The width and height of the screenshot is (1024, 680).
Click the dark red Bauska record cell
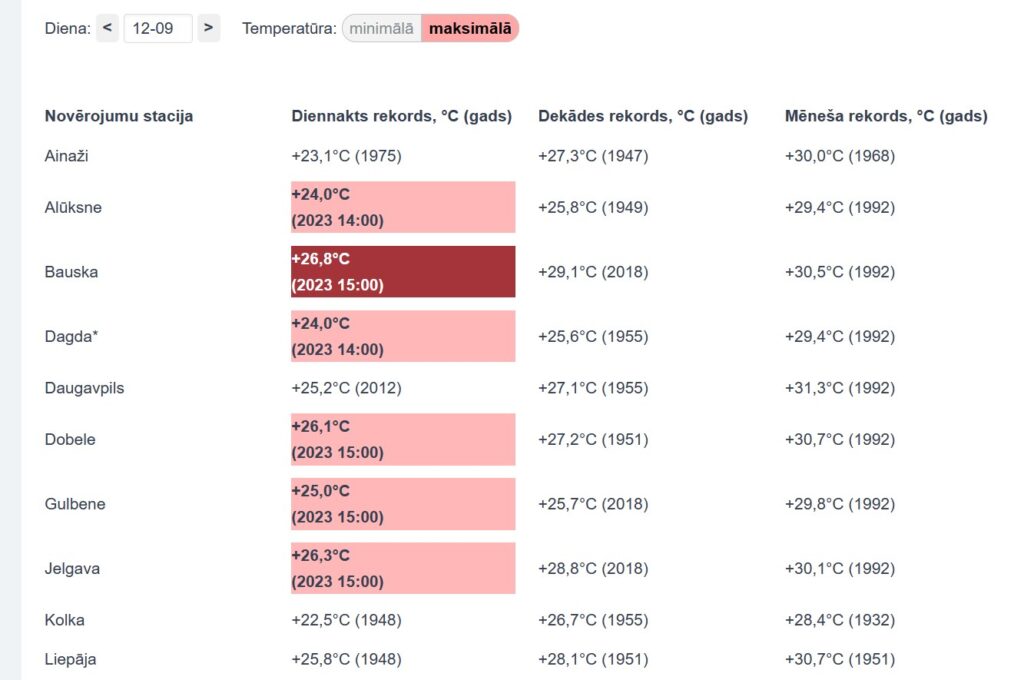403,272
